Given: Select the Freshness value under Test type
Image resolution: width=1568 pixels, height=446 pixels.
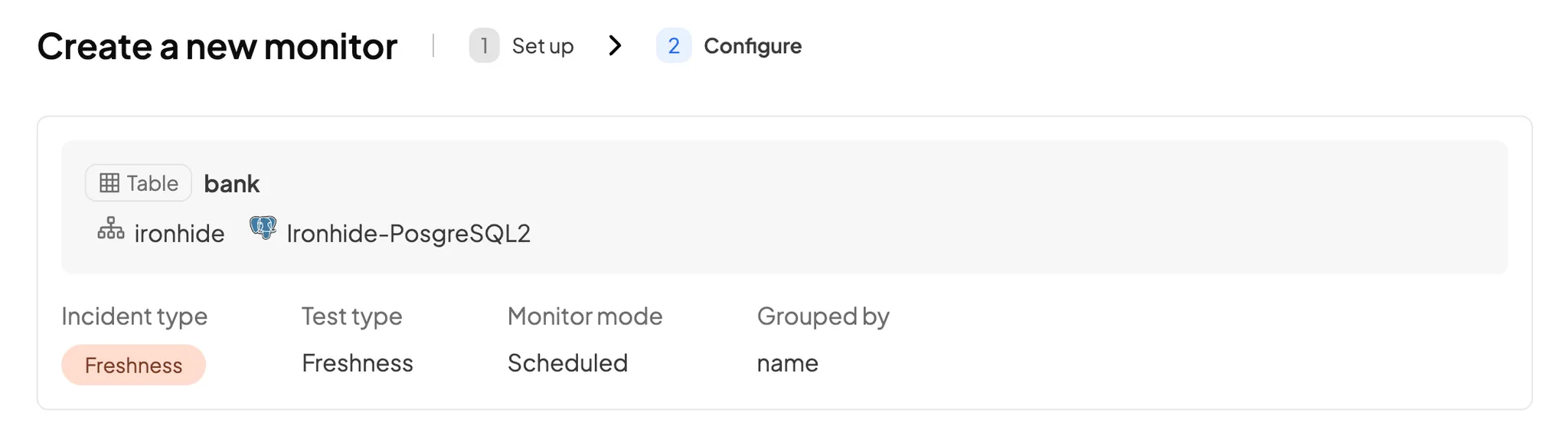Looking at the screenshot, I should [357, 362].
